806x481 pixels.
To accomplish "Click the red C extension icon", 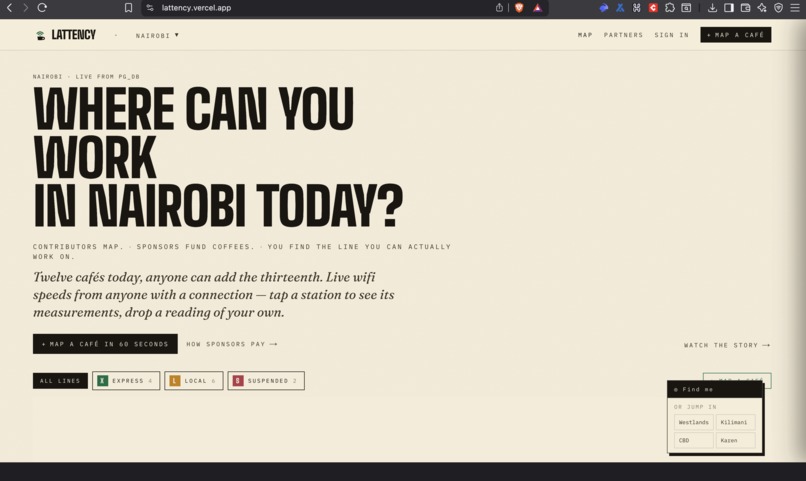I will click(653, 8).
